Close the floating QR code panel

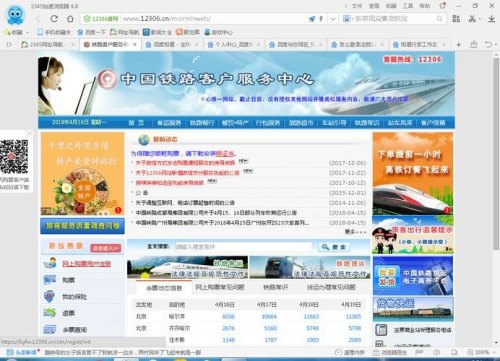(29, 133)
